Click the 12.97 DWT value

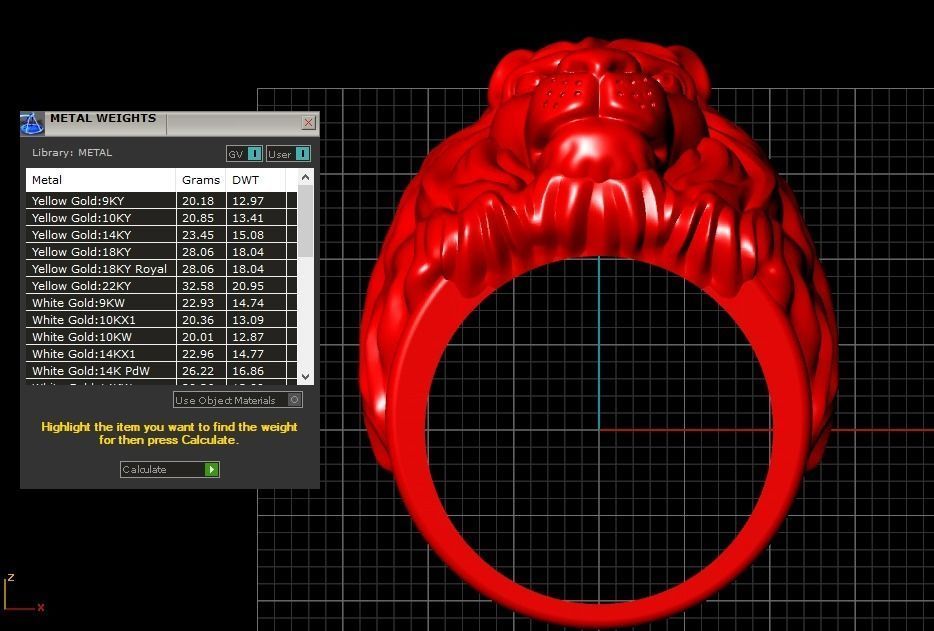click(248, 201)
